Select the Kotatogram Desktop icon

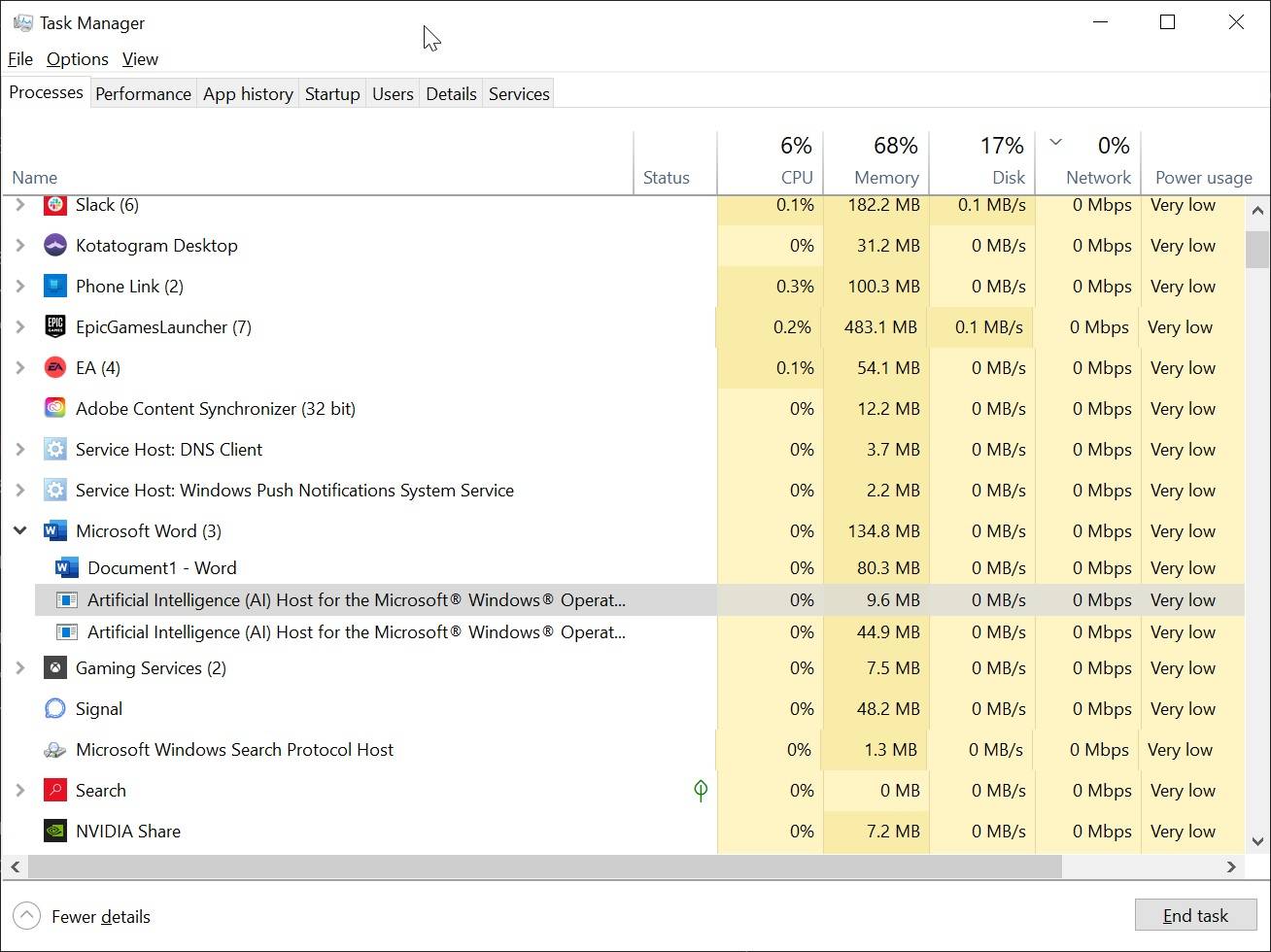[54, 245]
